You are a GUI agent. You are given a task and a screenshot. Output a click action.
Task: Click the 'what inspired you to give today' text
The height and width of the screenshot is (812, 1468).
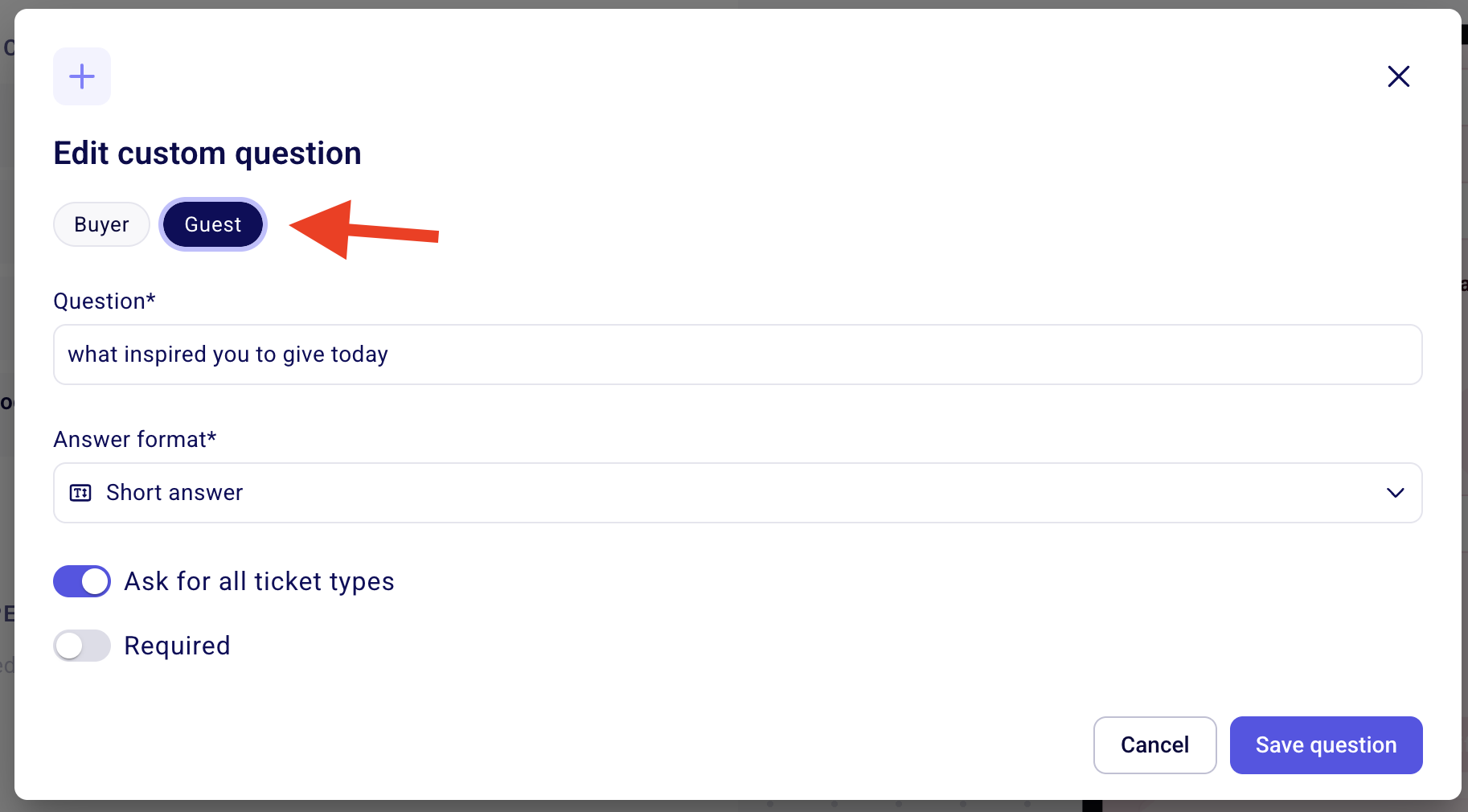pos(228,355)
